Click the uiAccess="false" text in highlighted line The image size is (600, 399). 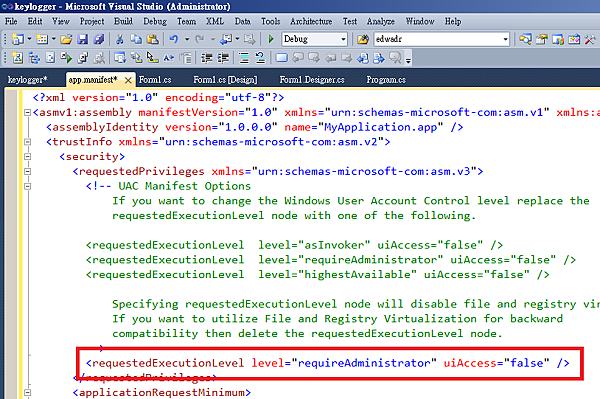click(x=496, y=363)
